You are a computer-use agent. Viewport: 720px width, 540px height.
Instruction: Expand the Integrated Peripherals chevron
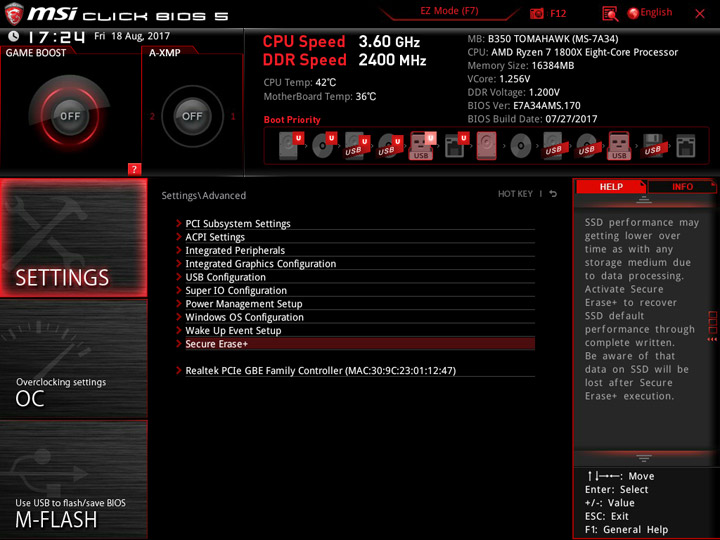point(179,250)
